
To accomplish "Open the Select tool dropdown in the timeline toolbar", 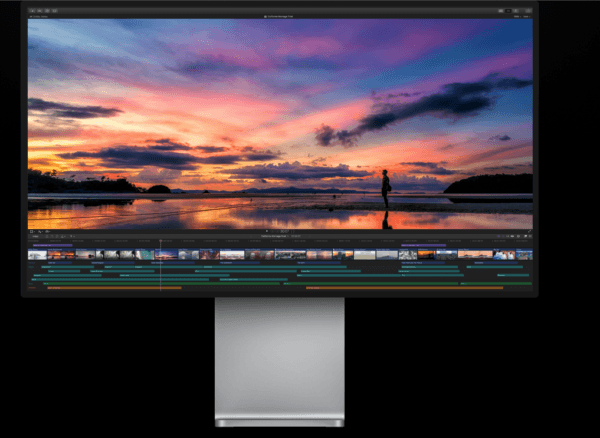I will (72, 236).
